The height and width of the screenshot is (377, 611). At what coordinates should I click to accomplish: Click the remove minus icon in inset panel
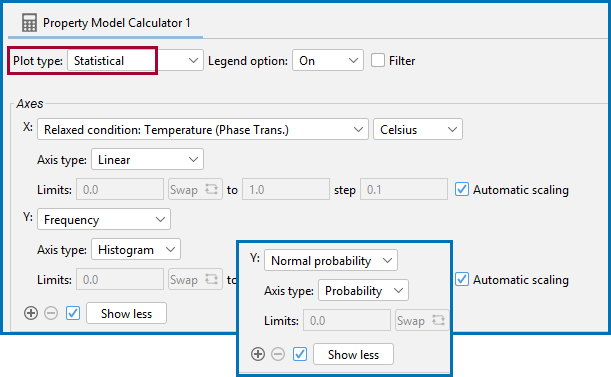click(278, 354)
